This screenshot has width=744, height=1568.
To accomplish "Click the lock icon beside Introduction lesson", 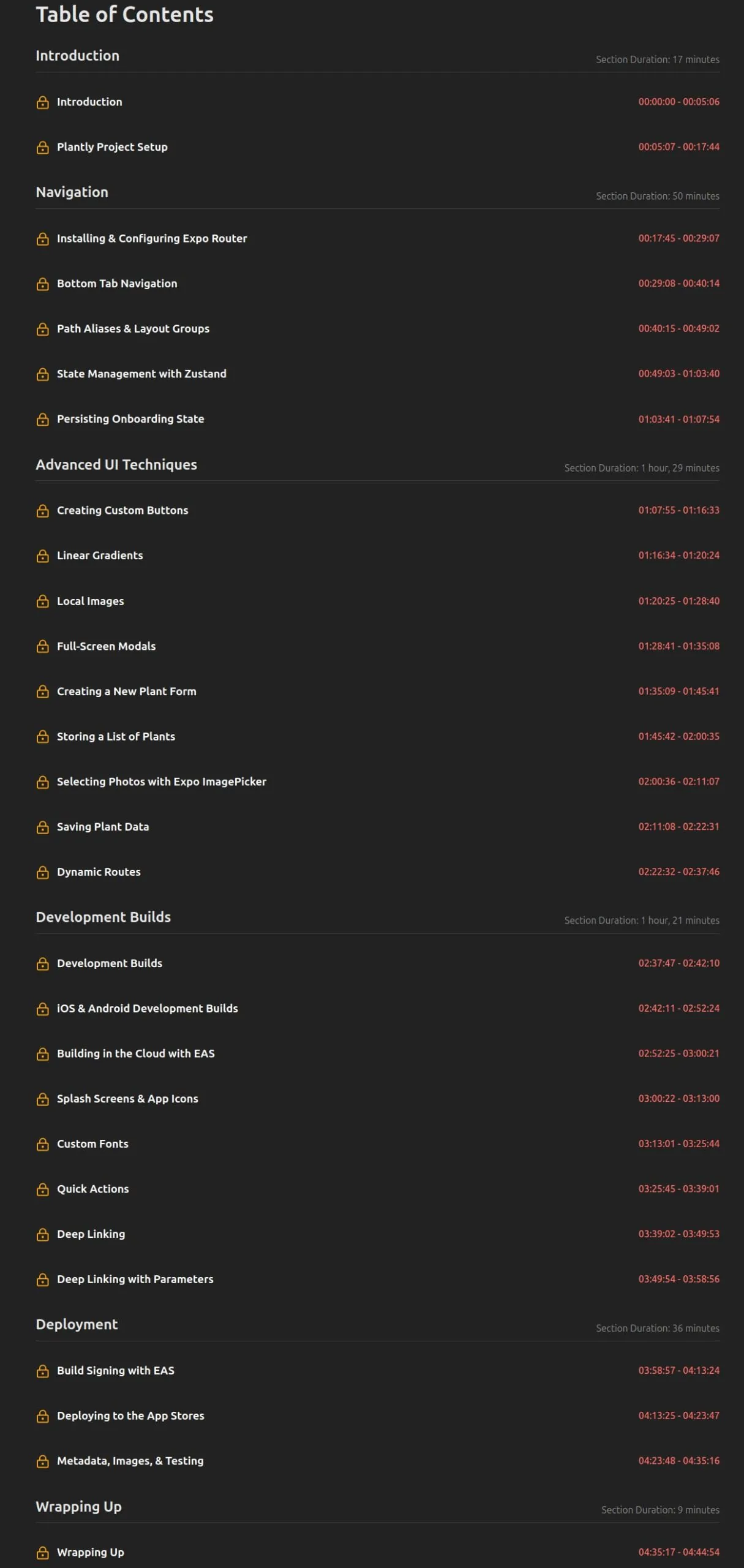I will (42, 102).
